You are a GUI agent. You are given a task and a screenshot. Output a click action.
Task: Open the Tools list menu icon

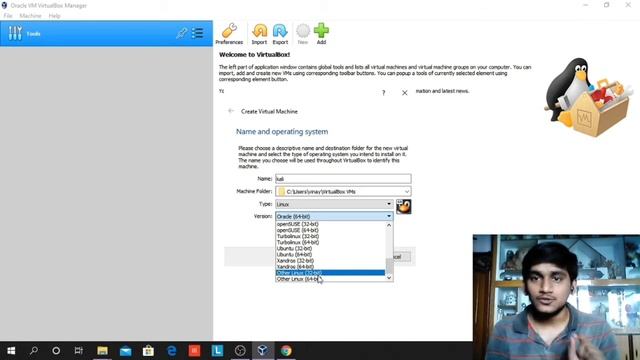coord(198,33)
